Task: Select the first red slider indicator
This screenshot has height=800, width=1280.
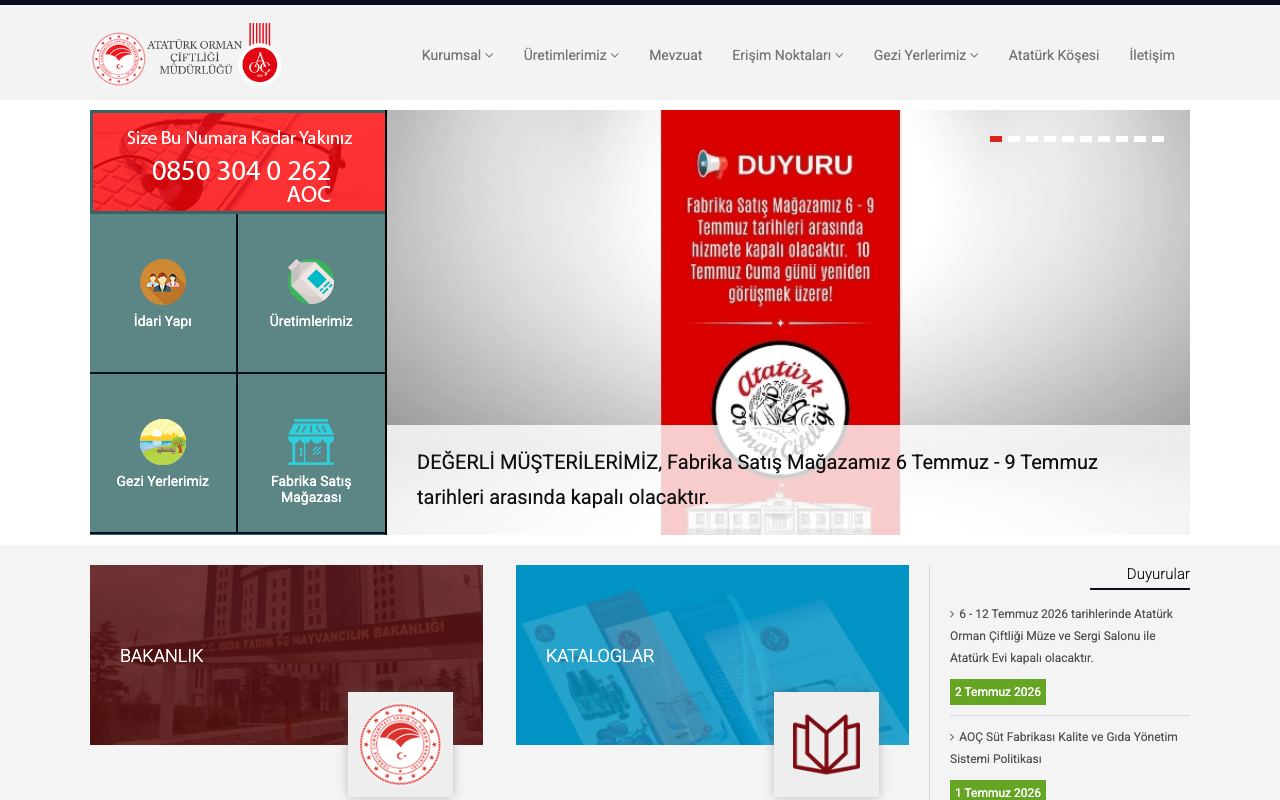Action: (x=996, y=139)
